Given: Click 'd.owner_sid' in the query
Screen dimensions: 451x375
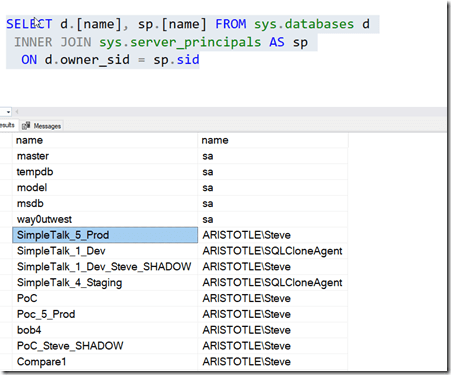Looking at the screenshot, I should click(87, 60).
